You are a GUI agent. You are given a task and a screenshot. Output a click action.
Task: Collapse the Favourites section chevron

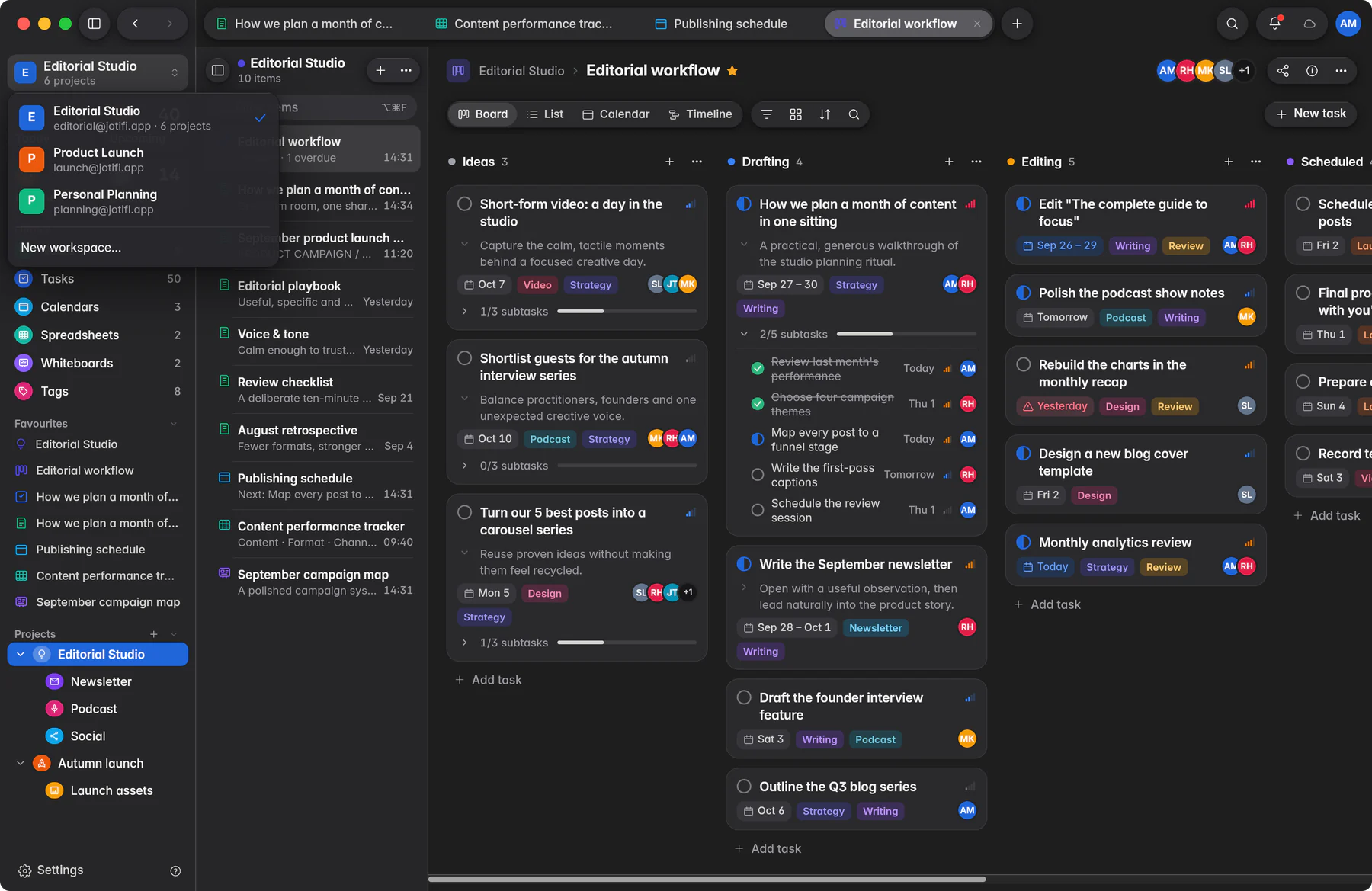tap(174, 424)
